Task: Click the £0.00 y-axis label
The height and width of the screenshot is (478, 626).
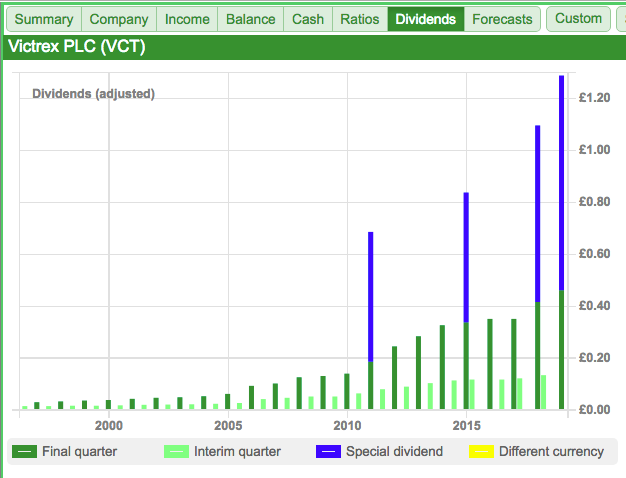Action: [x=594, y=409]
